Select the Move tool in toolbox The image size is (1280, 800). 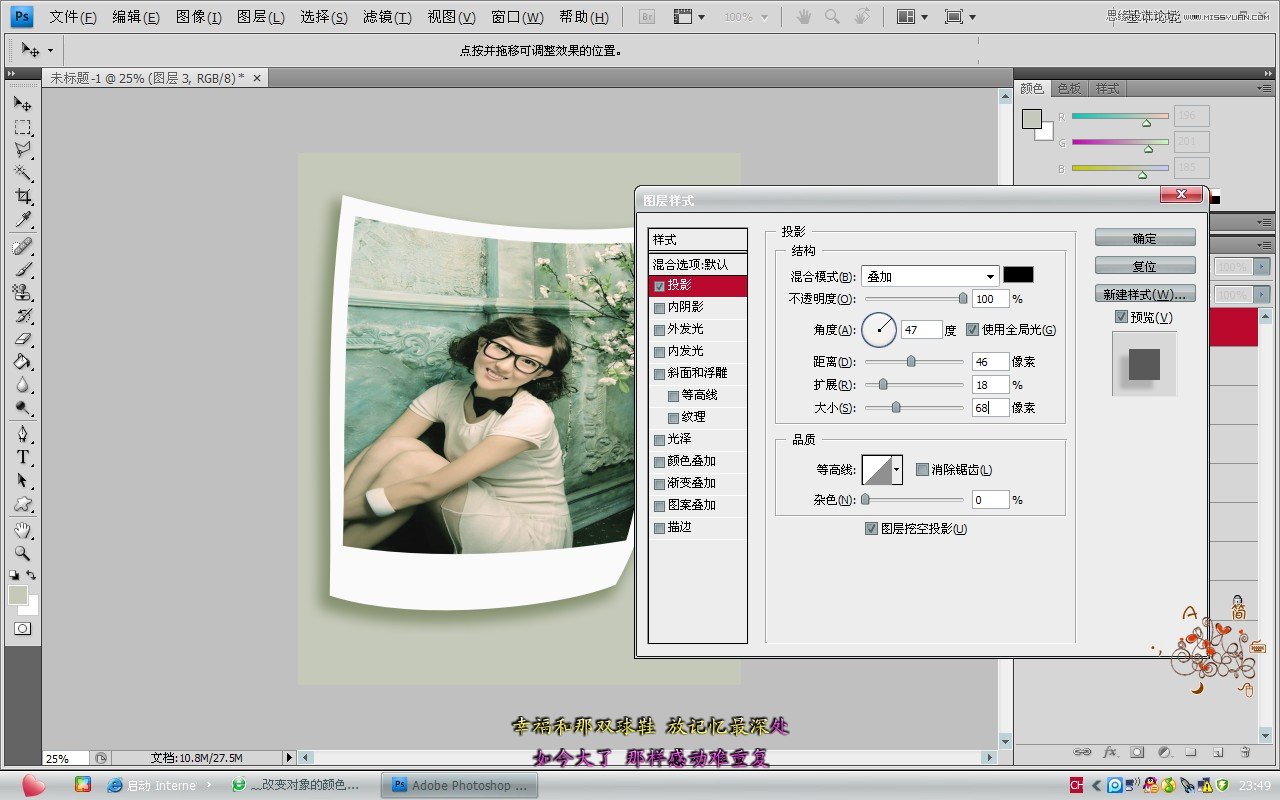22,103
